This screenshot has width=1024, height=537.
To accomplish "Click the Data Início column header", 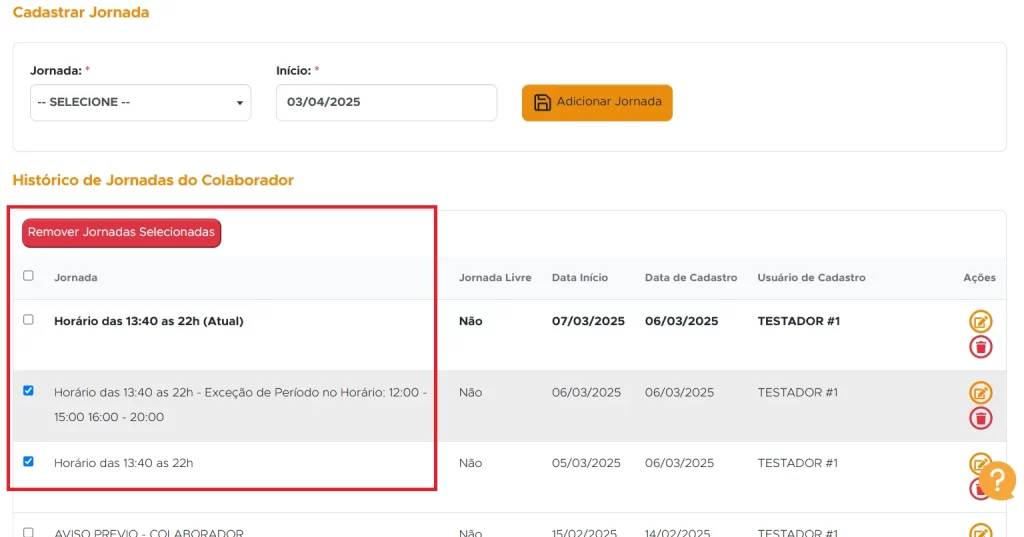I will click(x=579, y=277).
